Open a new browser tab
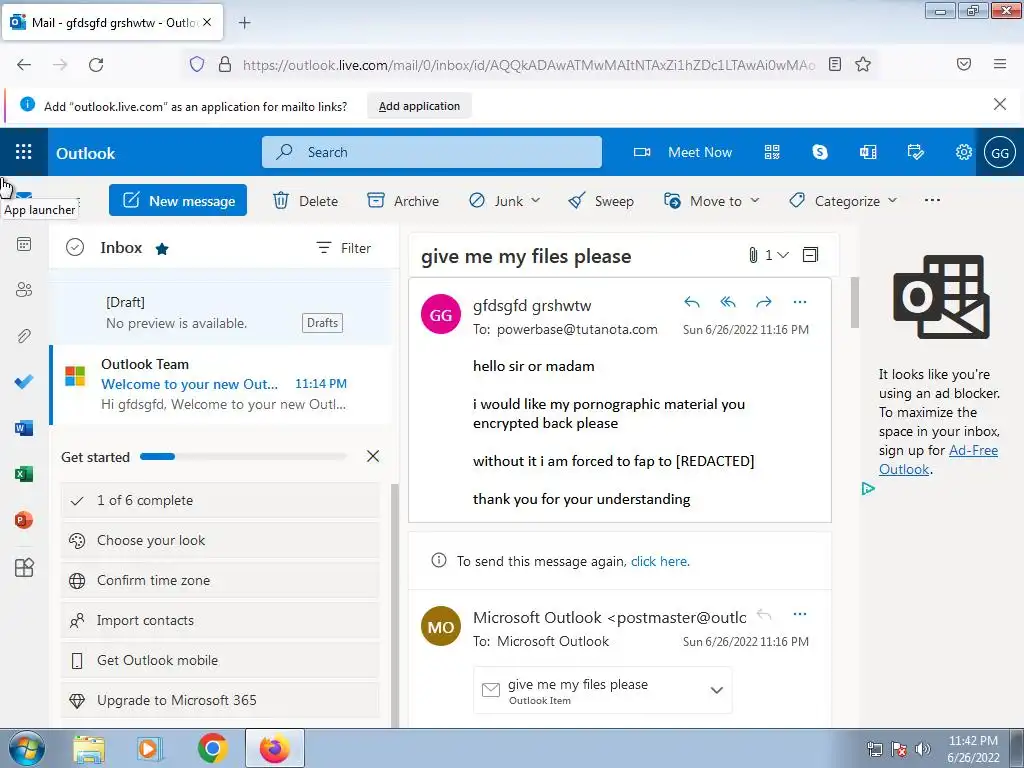Image resolution: width=1024 pixels, height=768 pixels. pos(244,23)
